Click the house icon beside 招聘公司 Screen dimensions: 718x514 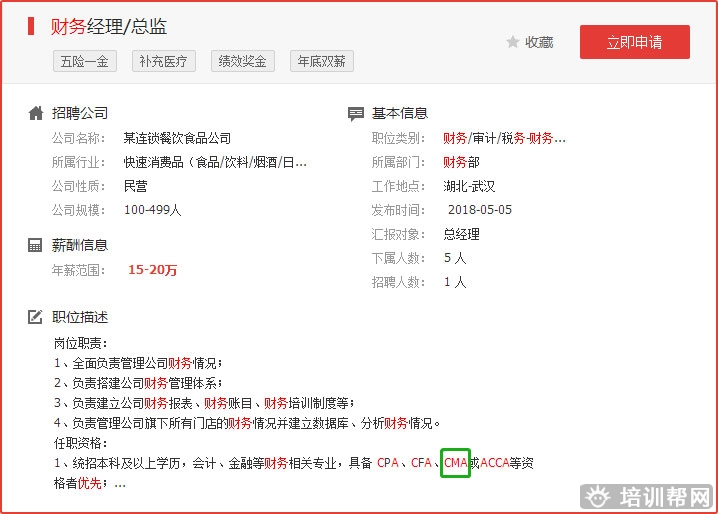(36, 113)
